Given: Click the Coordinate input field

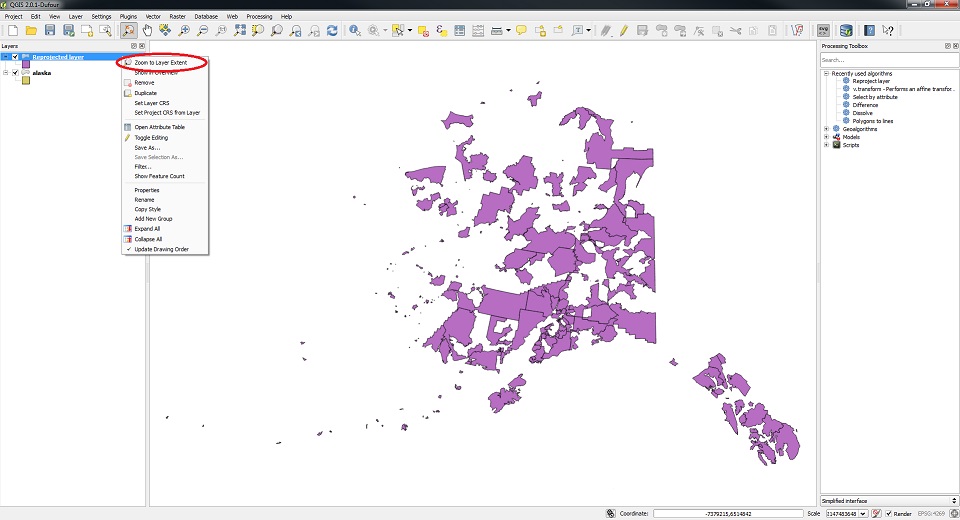Looking at the screenshot, I should pyautogui.click(x=728, y=513).
